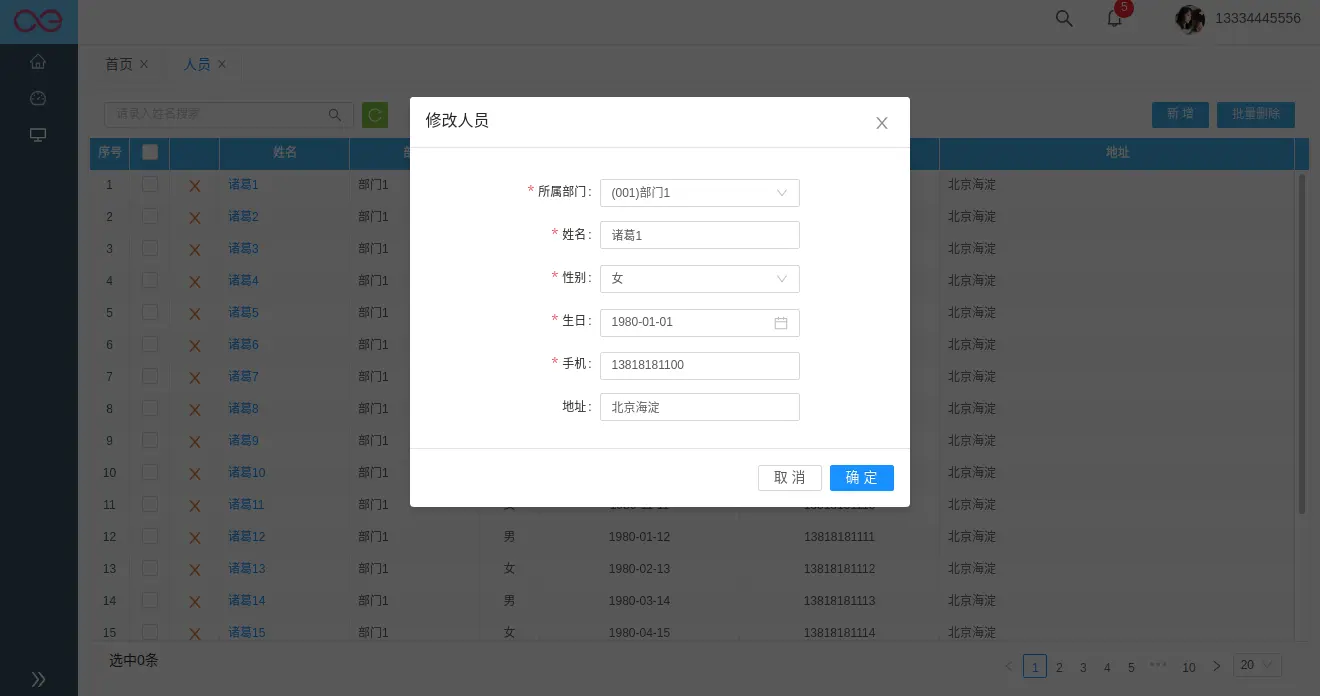Close the 首页 tab with its X
Image resolution: width=1320 pixels, height=696 pixels.
tap(144, 64)
